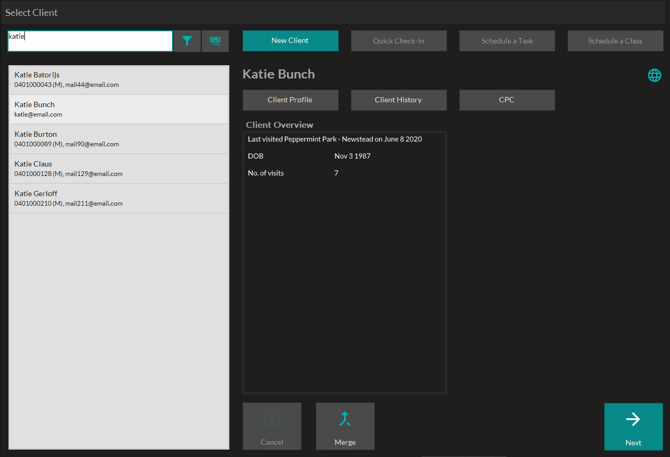The height and width of the screenshot is (457, 670).
Task: Click the Schedule a Task button
Action: point(507,41)
